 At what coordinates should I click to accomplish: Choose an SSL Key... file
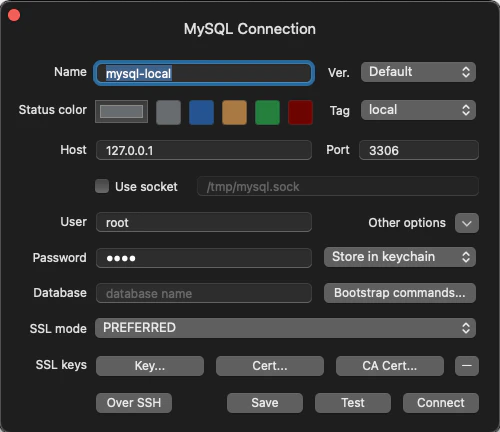[x=150, y=366]
